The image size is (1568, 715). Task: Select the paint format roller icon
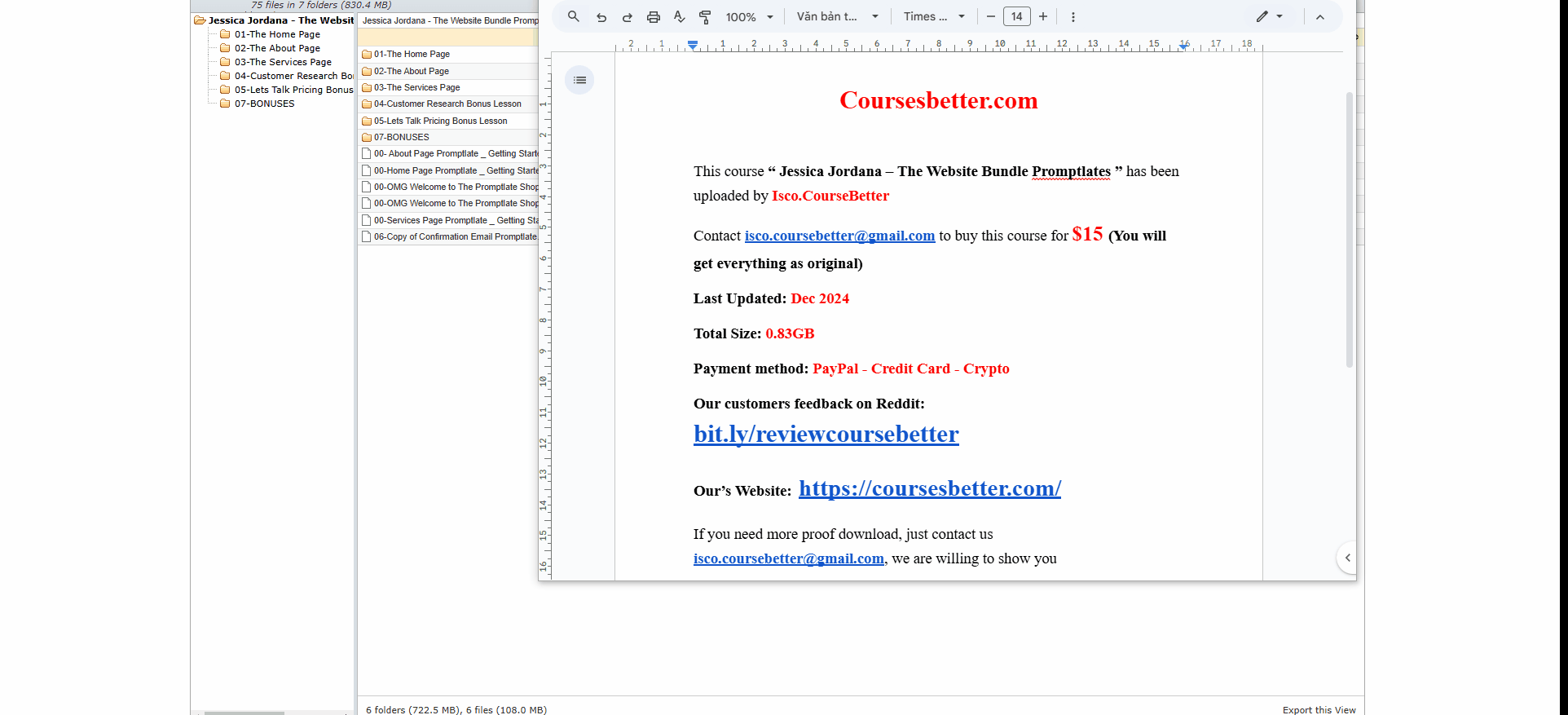[x=706, y=17]
